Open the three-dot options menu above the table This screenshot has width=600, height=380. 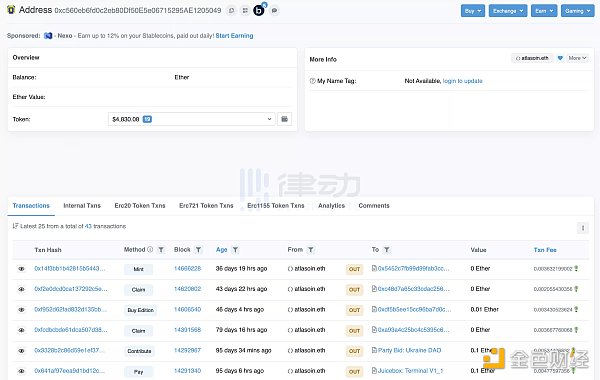pyautogui.click(x=583, y=228)
